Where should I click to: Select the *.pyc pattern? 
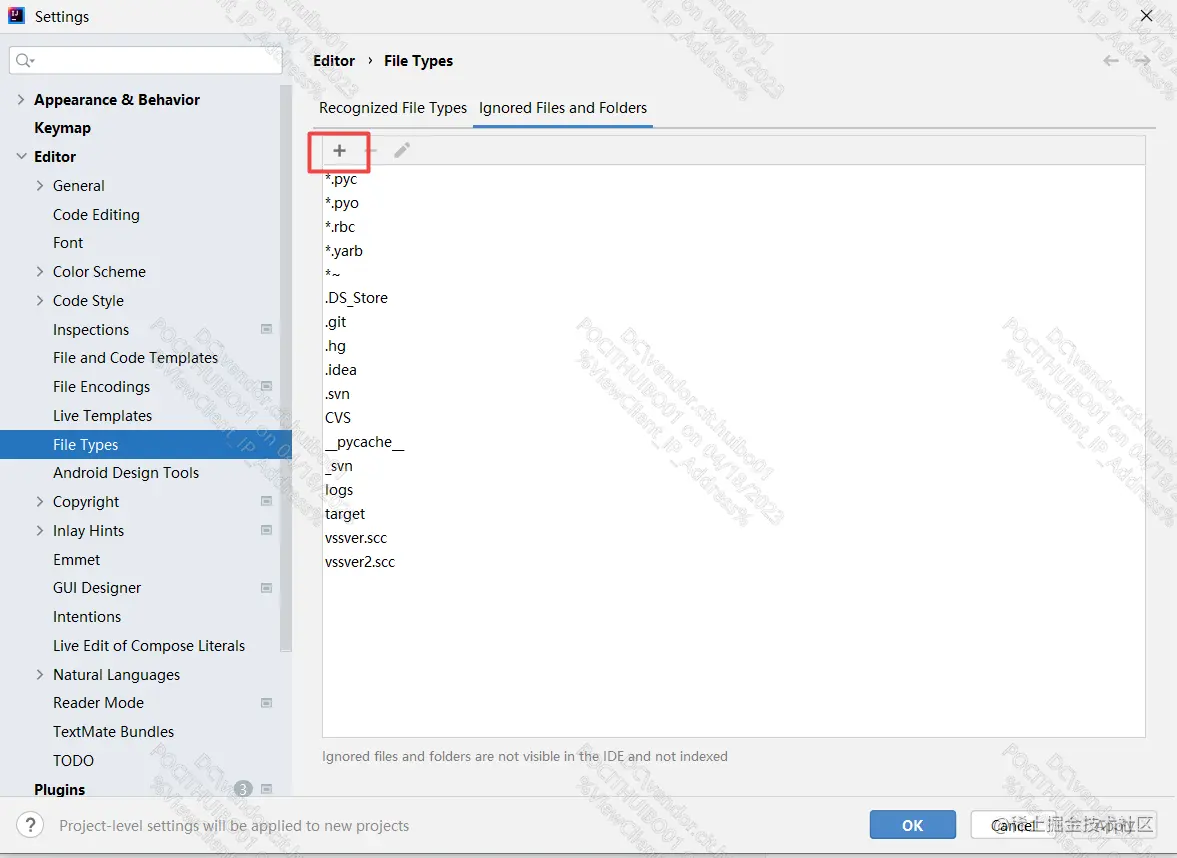click(x=341, y=179)
